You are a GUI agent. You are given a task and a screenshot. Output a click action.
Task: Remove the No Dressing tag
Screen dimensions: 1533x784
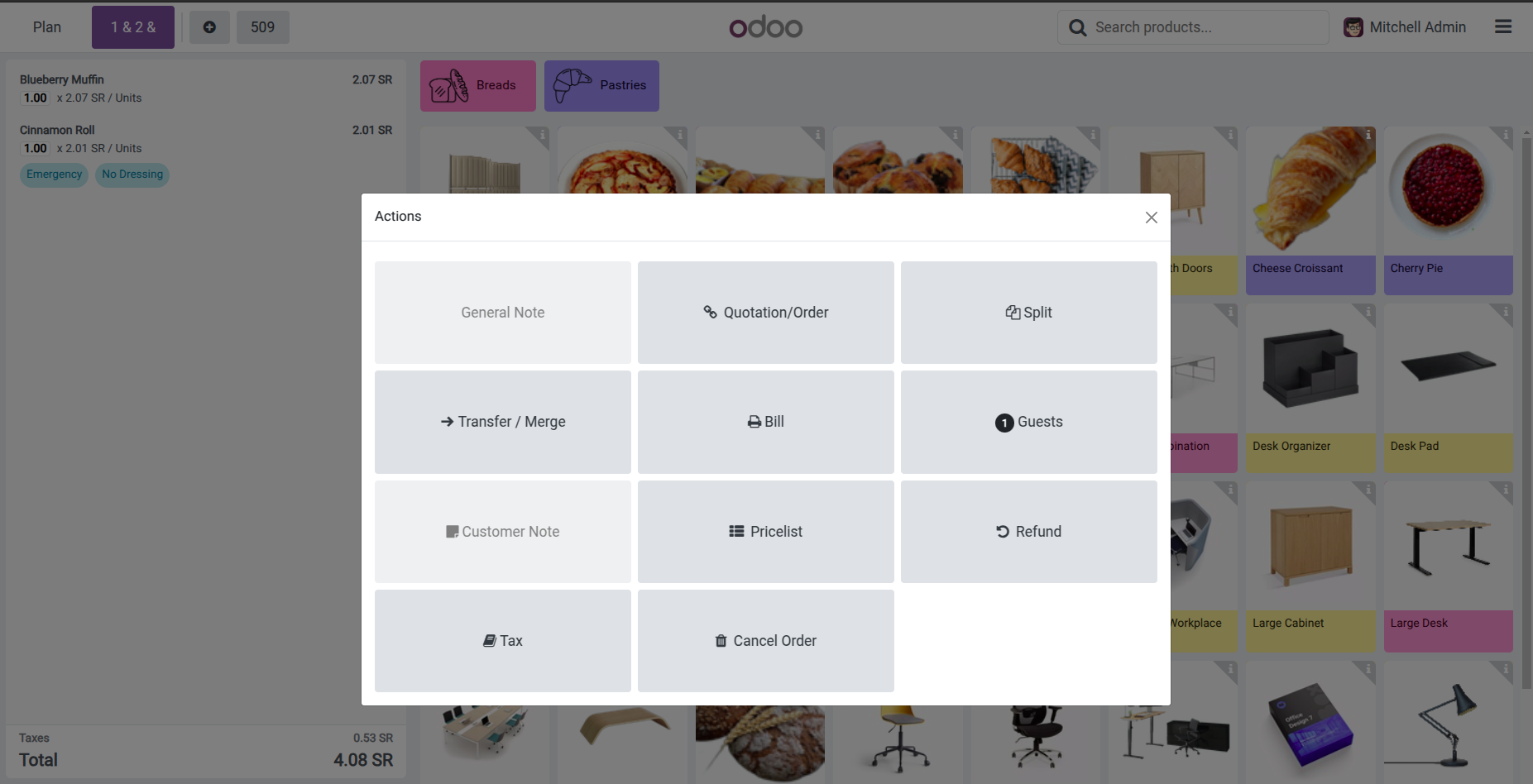coord(132,174)
